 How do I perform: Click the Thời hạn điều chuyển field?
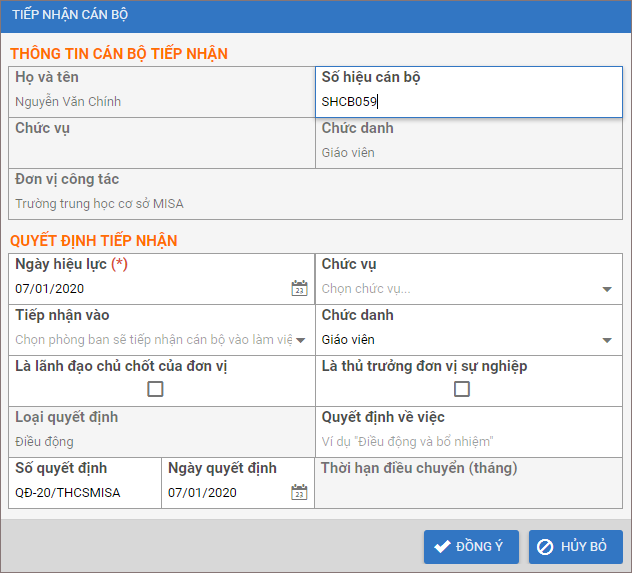(x=466, y=490)
